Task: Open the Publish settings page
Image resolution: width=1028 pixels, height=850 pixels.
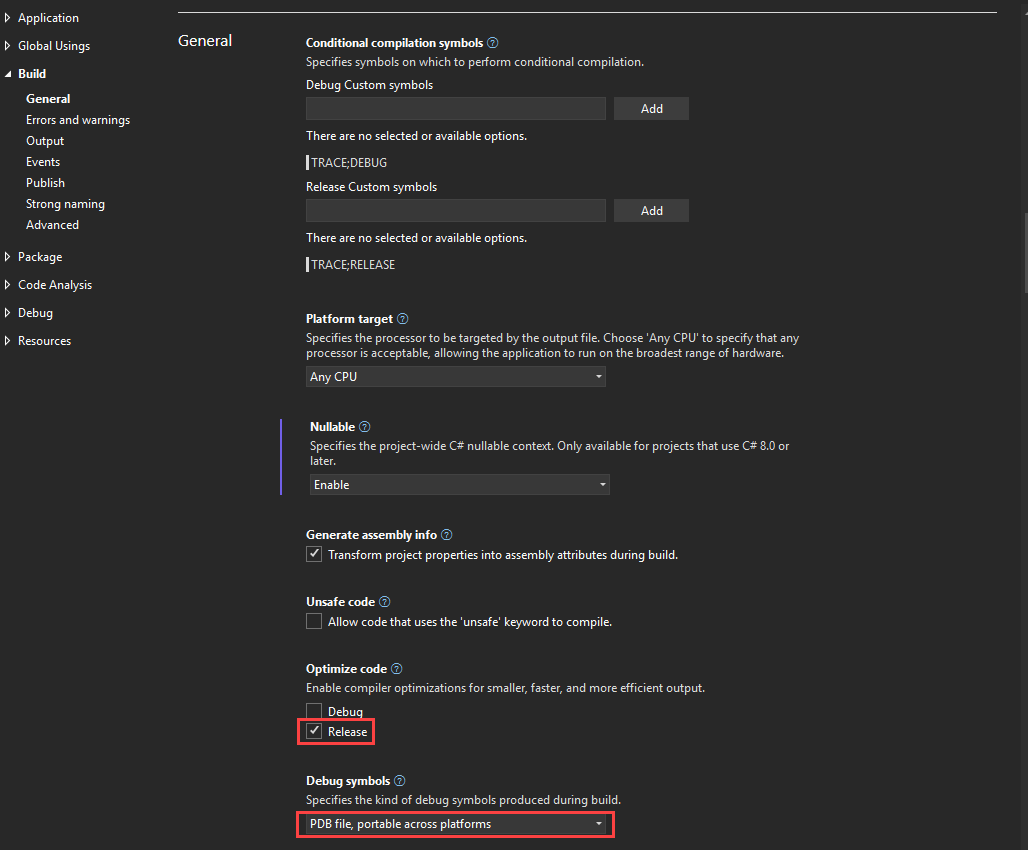Action: pos(45,182)
